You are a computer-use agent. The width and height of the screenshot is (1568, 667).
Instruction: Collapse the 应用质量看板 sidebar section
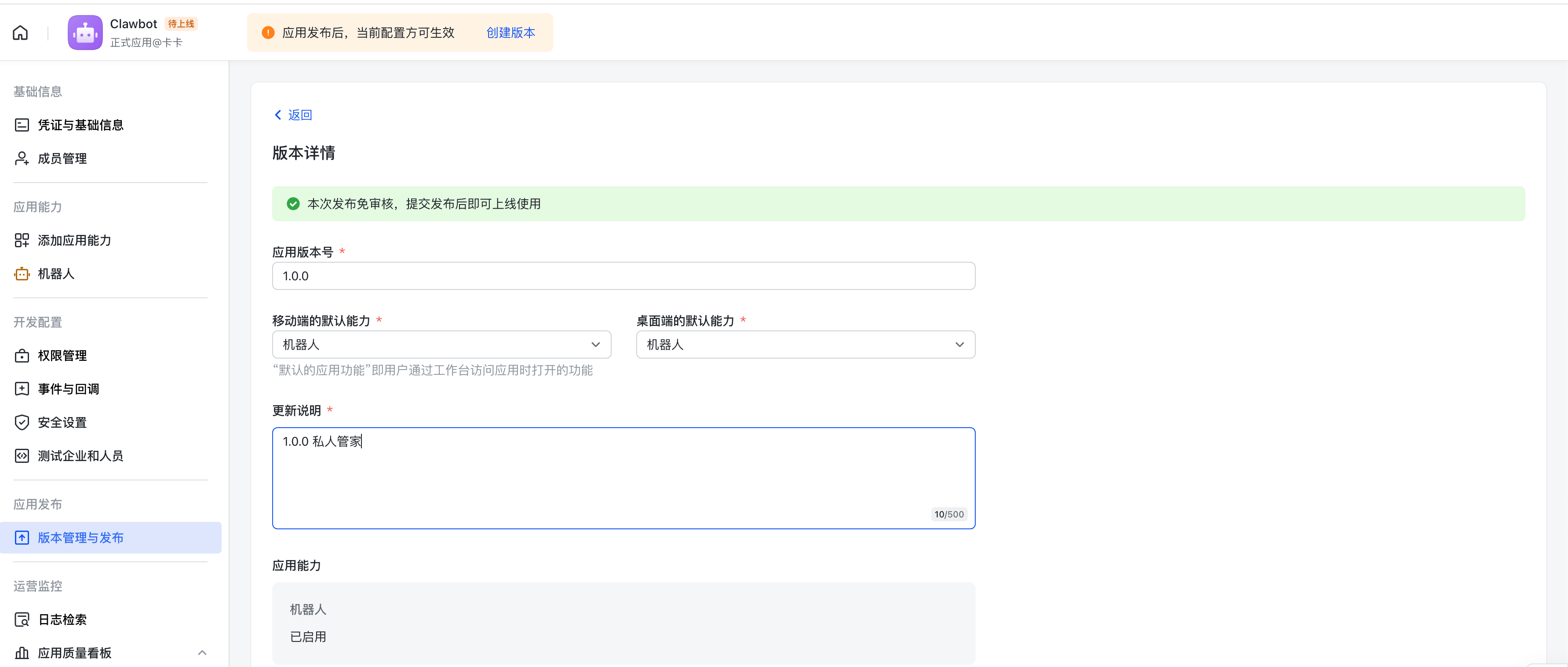coord(202,653)
